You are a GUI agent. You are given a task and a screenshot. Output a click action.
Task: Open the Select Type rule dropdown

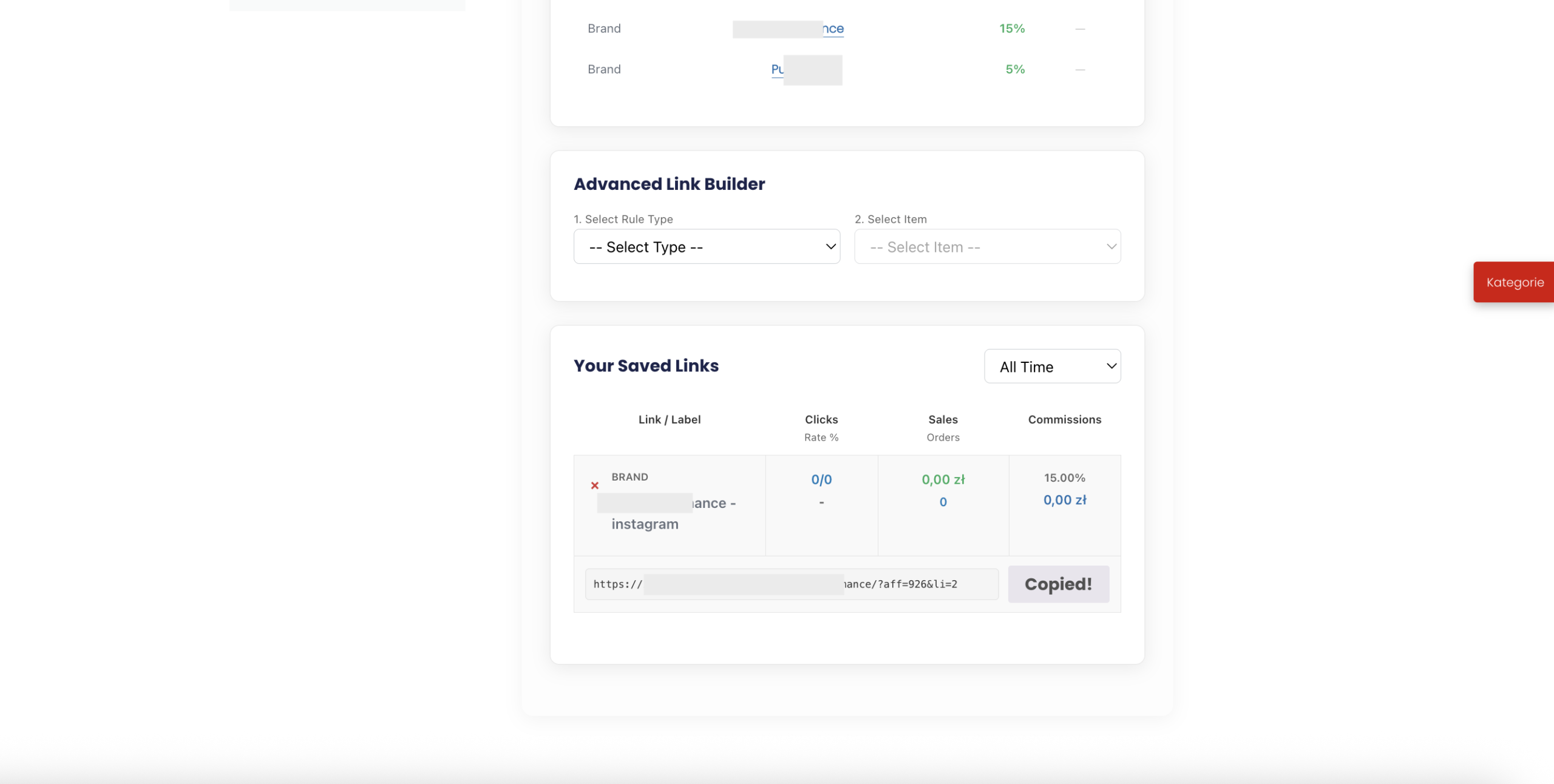coord(707,246)
